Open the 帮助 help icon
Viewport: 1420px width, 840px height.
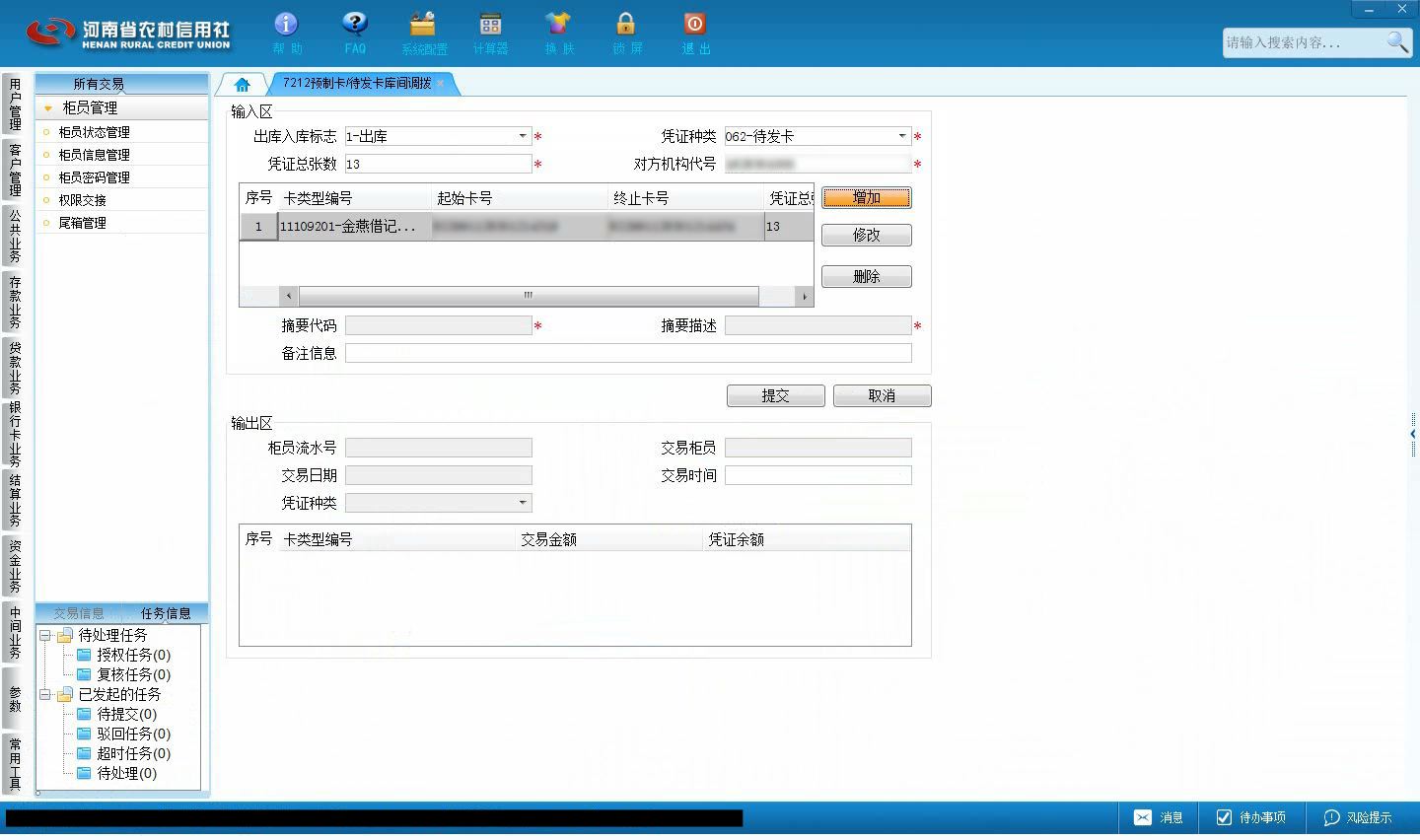(x=286, y=25)
